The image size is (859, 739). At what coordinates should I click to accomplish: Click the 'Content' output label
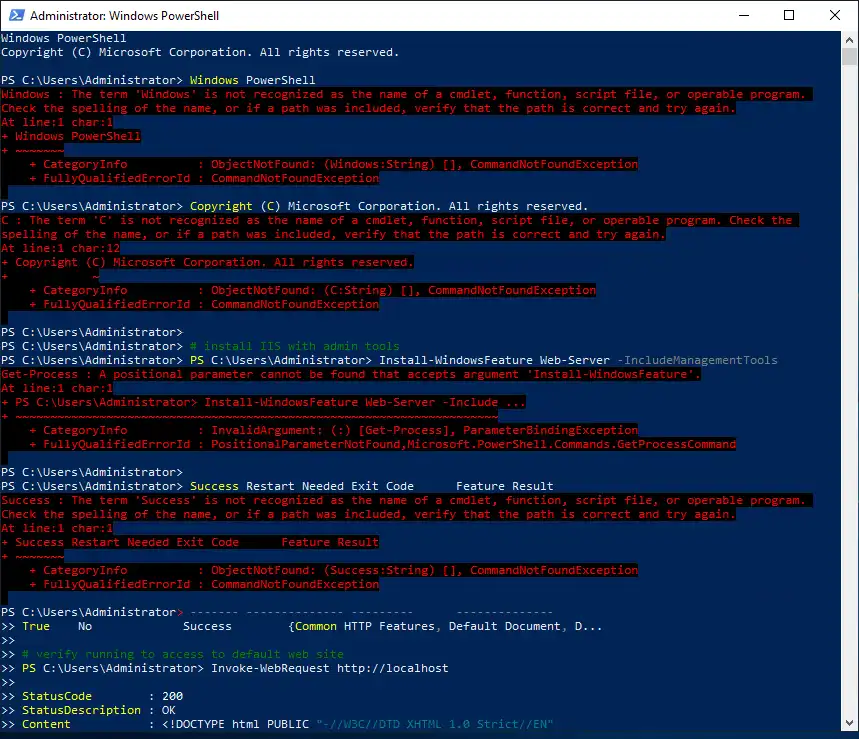(x=47, y=724)
